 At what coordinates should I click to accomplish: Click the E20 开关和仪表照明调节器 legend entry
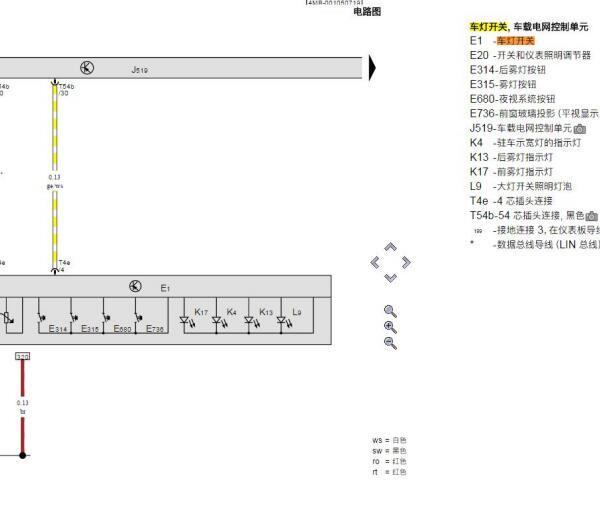pyautogui.click(x=530, y=55)
